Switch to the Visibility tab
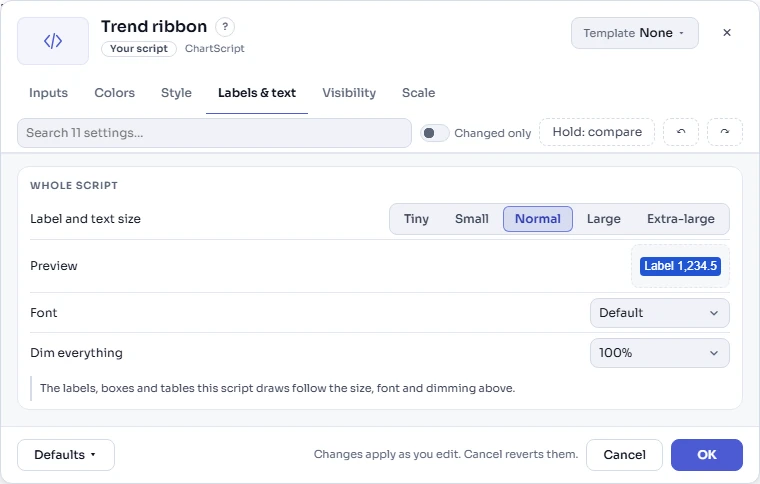The height and width of the screenshot is (484, 760). 349,93
